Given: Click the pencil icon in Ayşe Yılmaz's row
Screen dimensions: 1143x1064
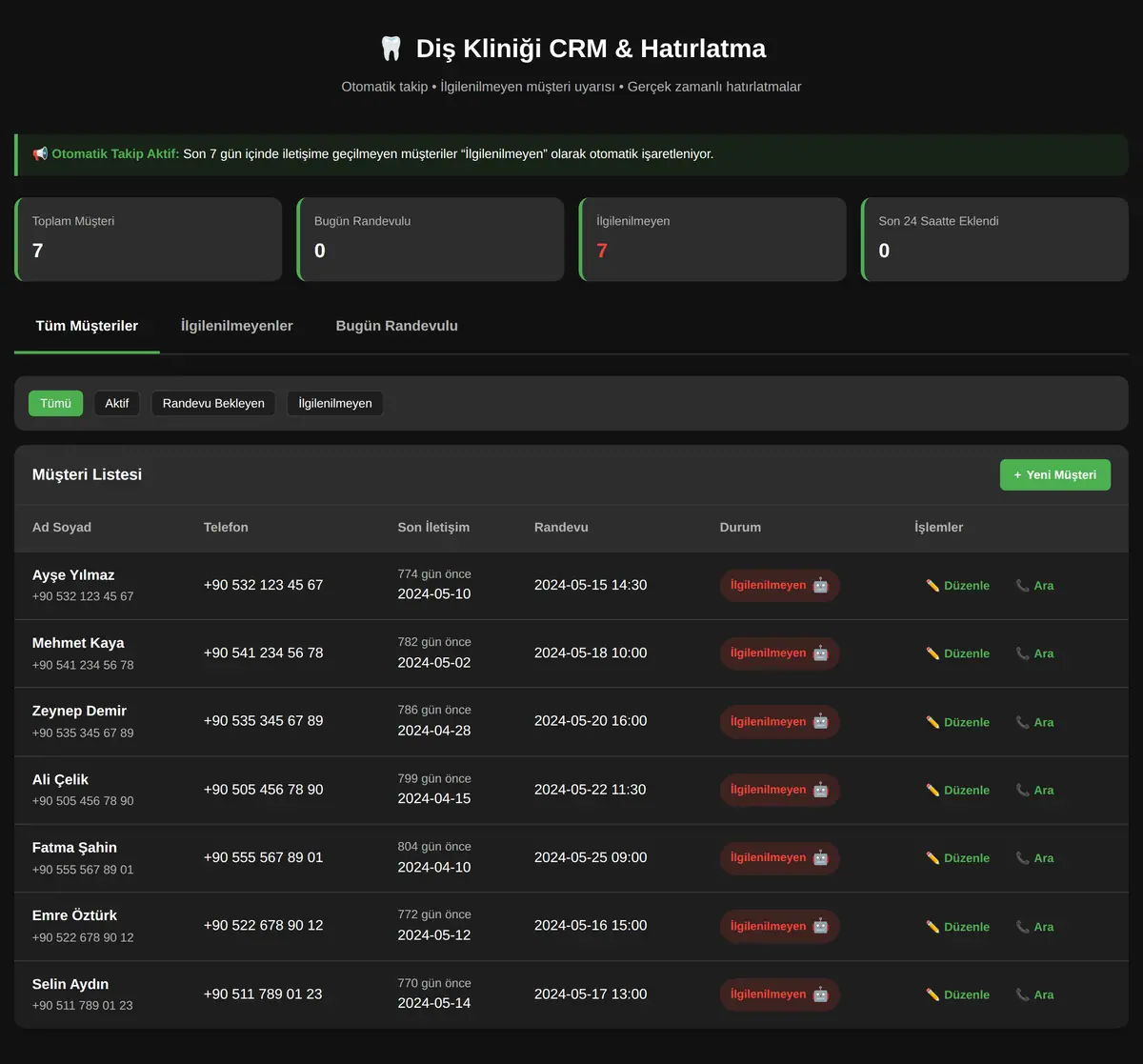Looking at the screenshot, I should point(932,586).
